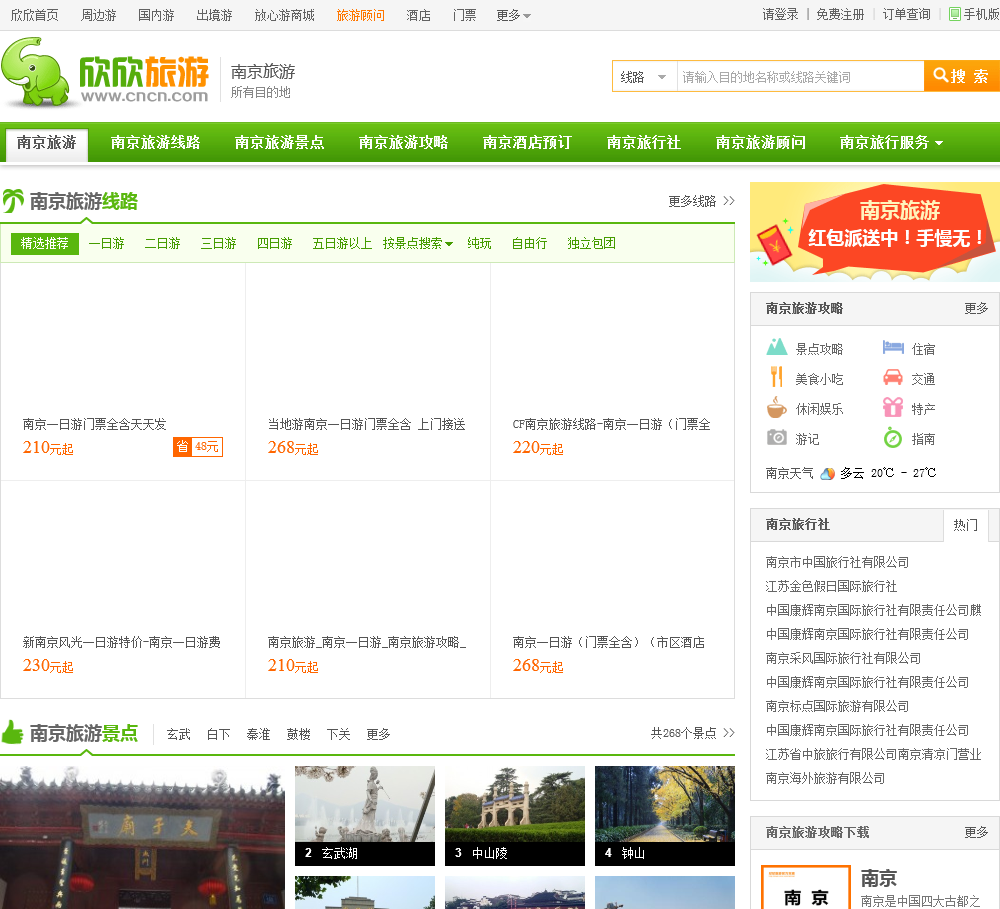Click the thumbs-up 南京旅游景点 icon
Screen dimensions: 1000x909
click(12, 732)
